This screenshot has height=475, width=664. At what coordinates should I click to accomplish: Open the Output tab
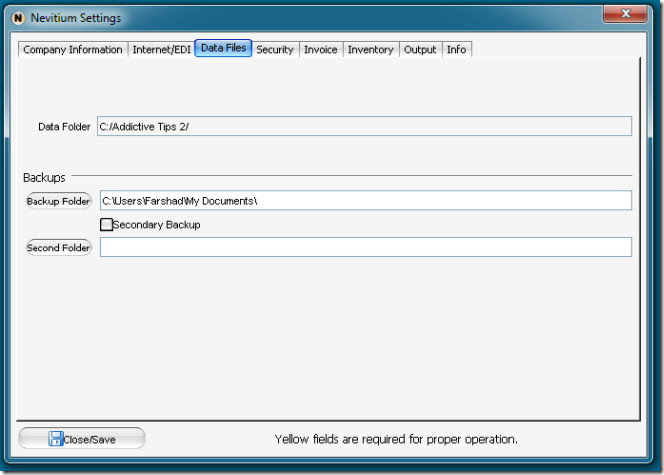tap(420, 50)
